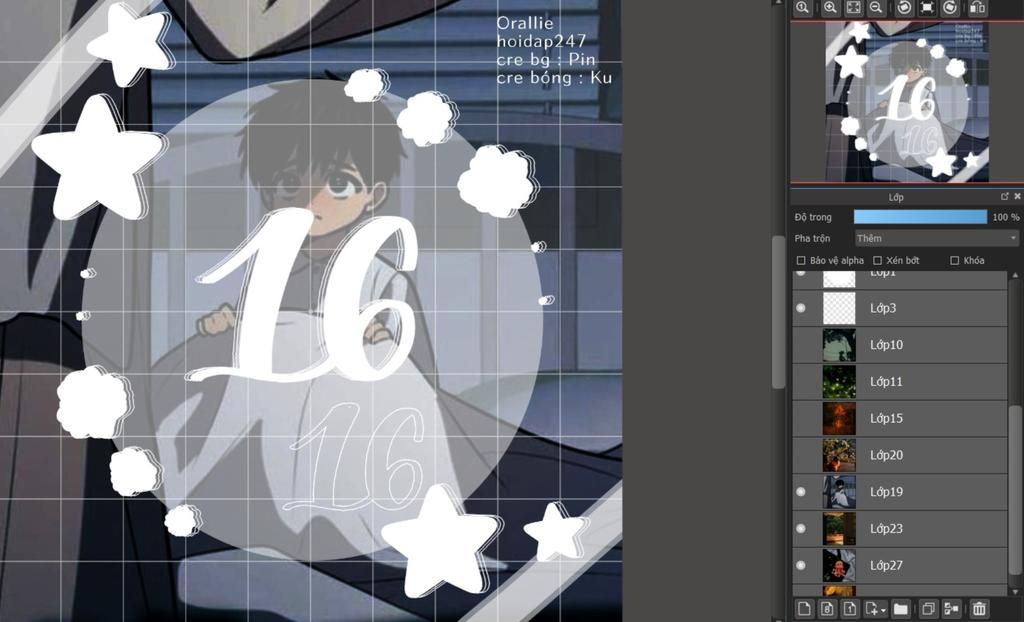Close the Lớp layer panel

1017,197
